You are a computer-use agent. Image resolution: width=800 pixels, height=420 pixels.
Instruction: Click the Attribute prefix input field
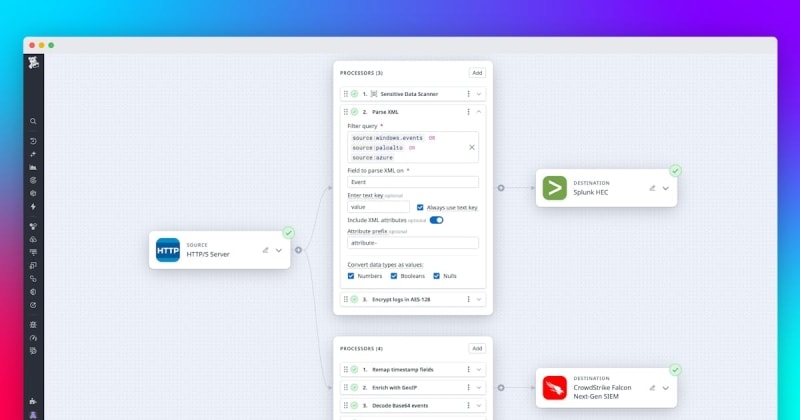[413, 242]
